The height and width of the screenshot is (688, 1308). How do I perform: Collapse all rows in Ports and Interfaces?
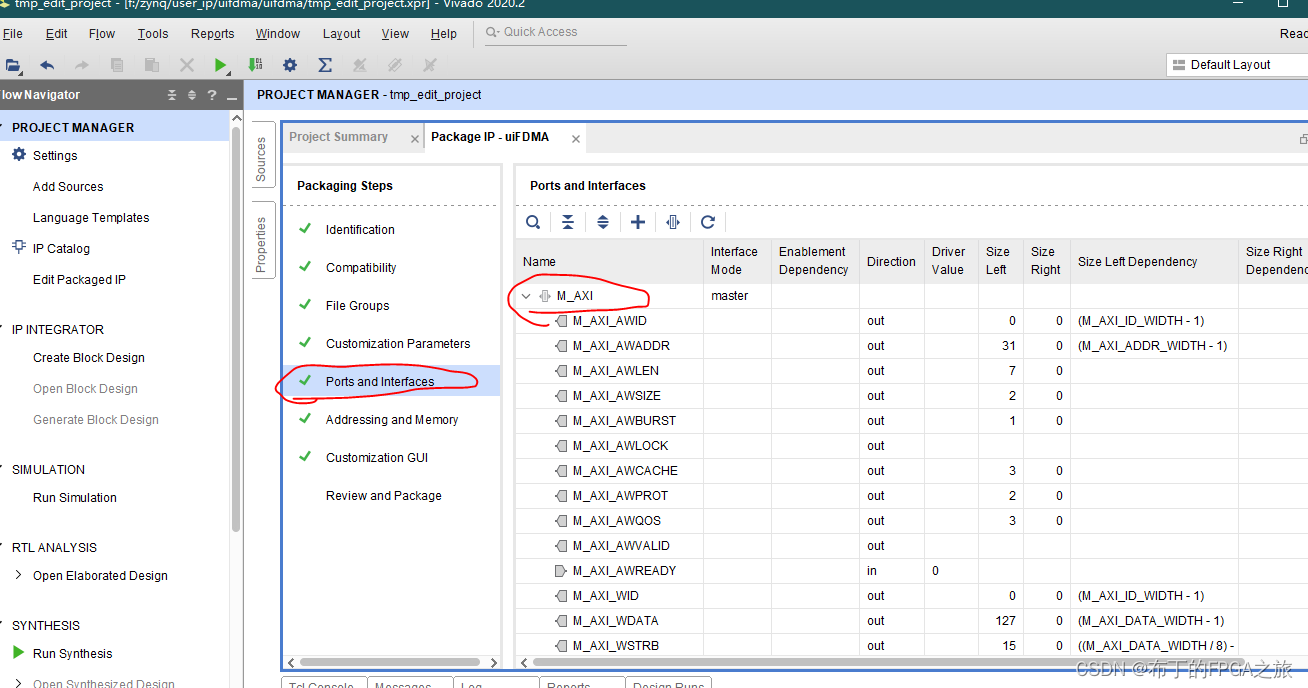[x=568, y=222]
